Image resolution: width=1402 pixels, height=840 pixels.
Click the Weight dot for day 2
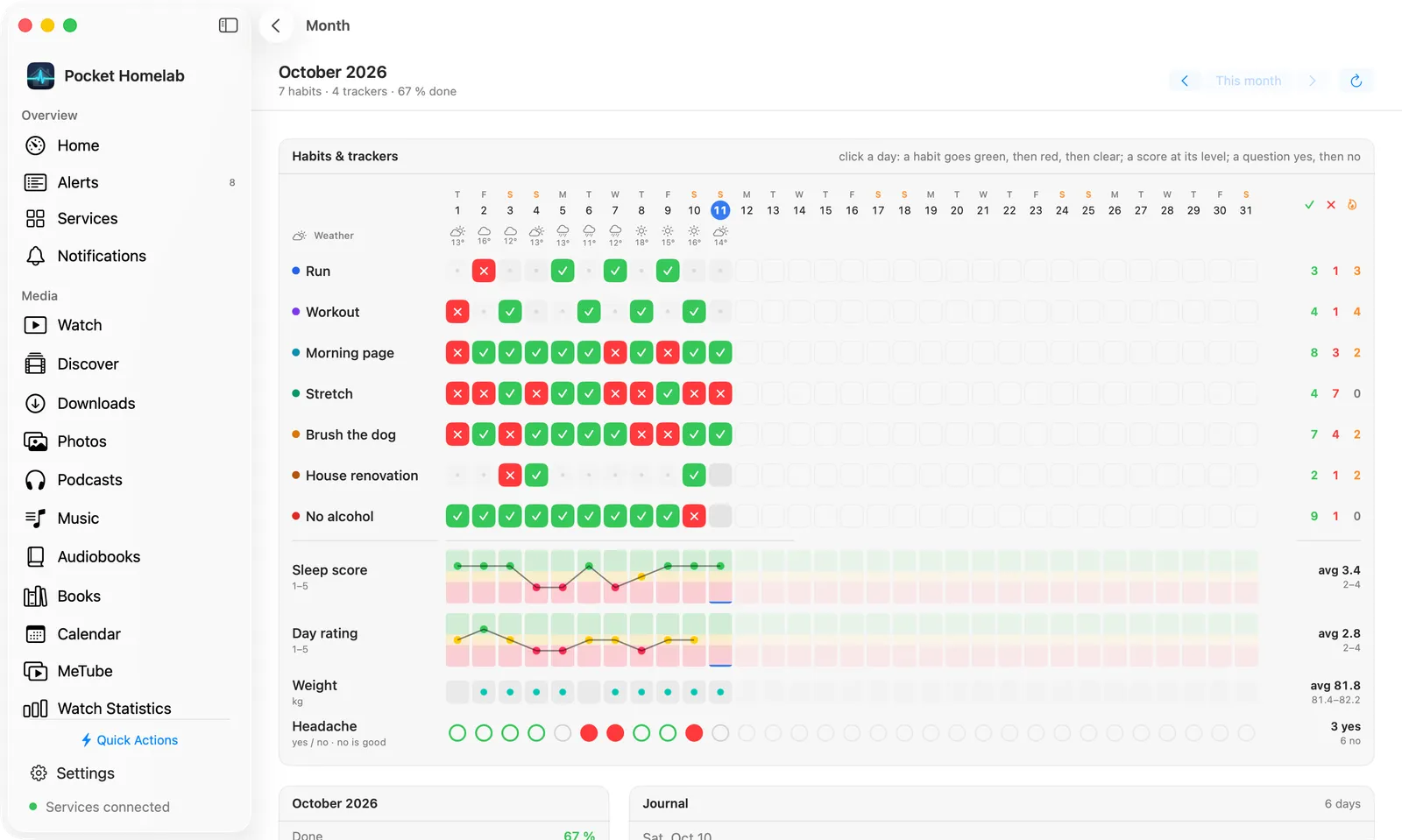[484, 692]
